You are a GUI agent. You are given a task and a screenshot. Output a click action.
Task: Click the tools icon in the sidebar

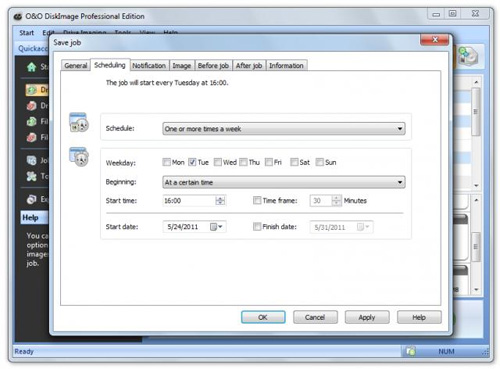32,176
